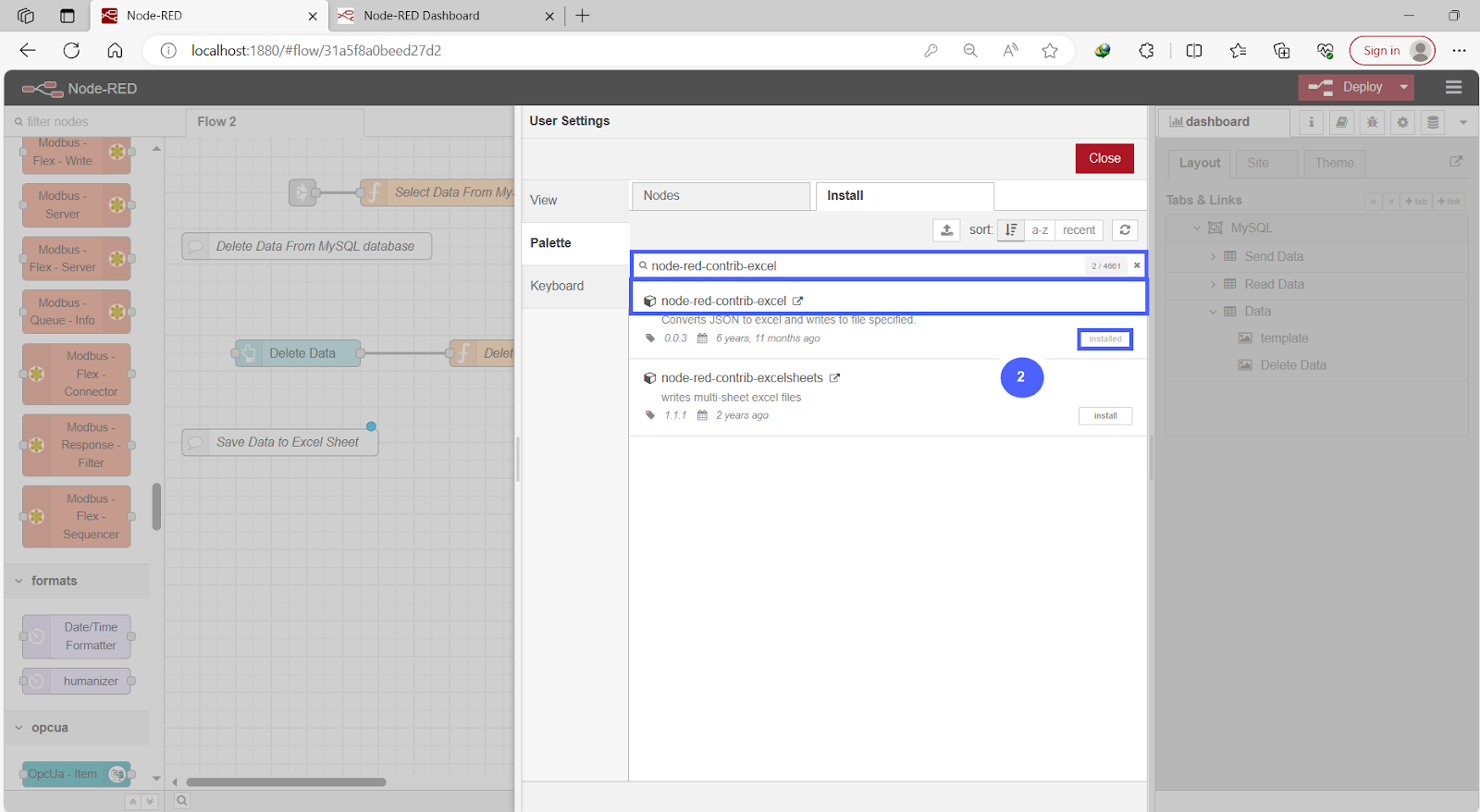
Task: Open the configuration nodes gear icon
Action: tap(1402, 122)
